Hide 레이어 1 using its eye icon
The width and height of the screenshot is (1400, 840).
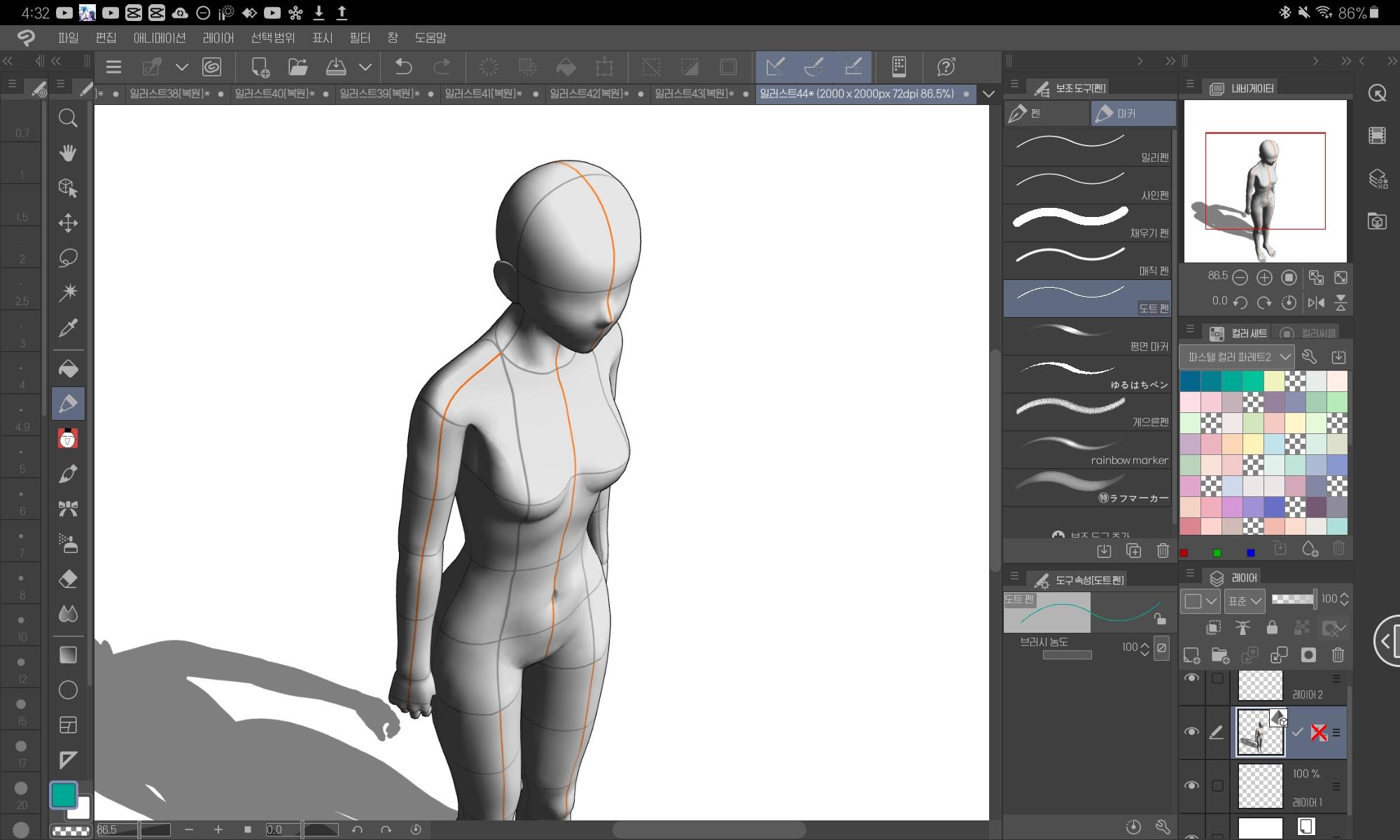[x=1191, y=785]
